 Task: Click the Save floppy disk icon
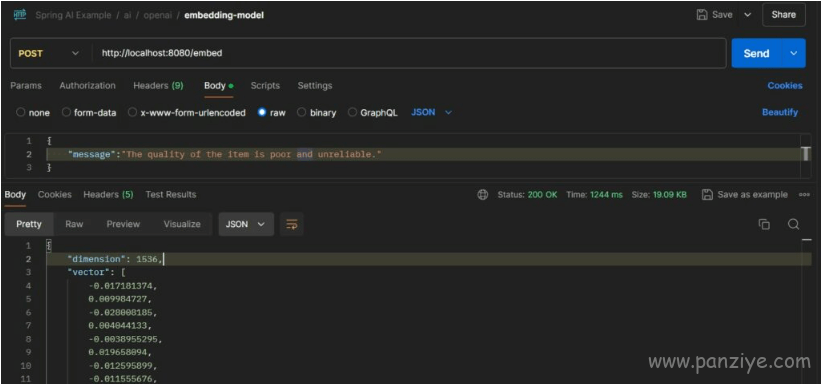702,15
